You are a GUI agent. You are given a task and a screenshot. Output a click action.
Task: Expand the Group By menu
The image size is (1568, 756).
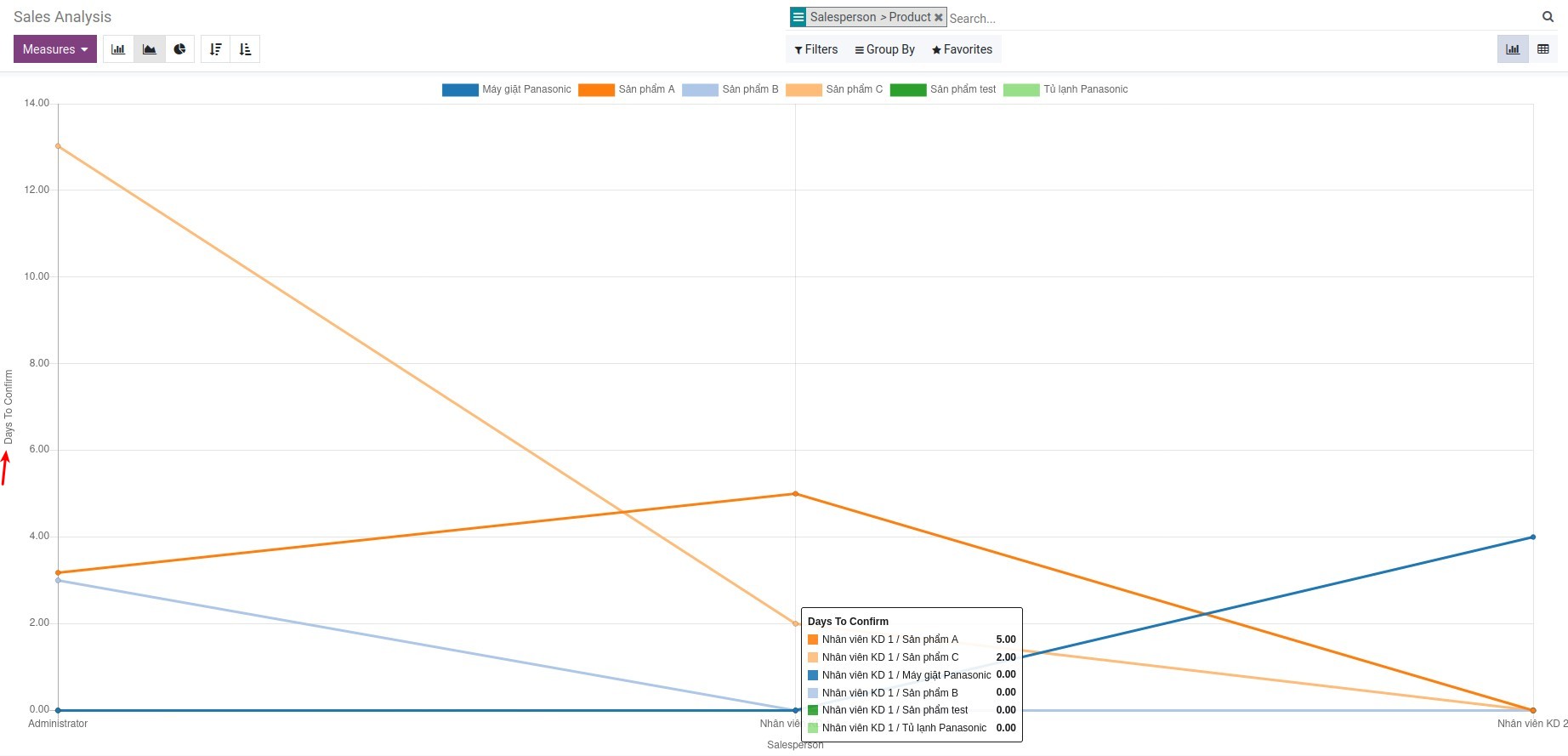click(885, 49)
